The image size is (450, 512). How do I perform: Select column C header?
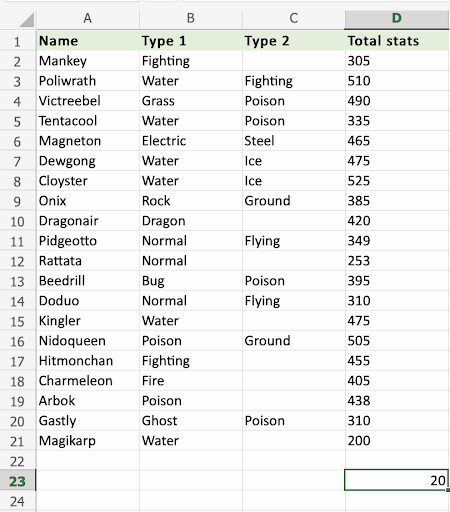293,18
